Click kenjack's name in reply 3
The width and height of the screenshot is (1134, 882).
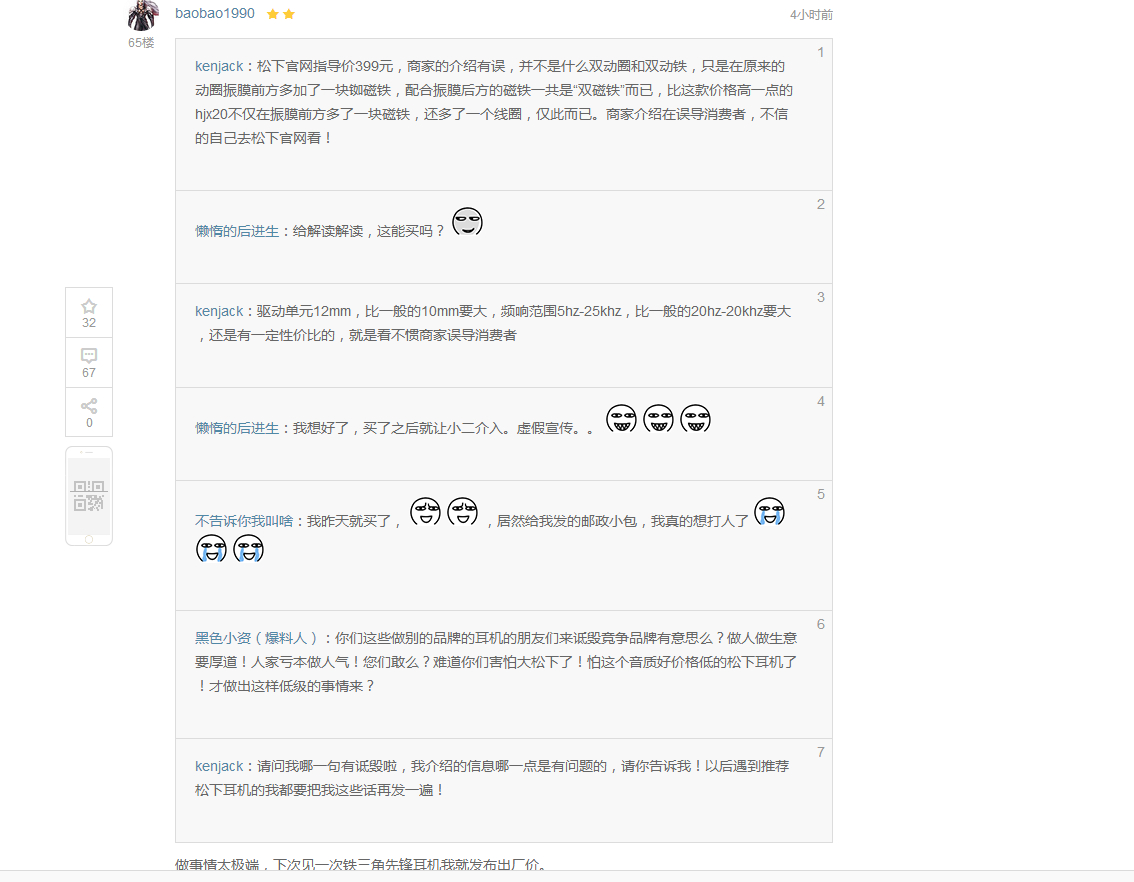(x=219, y=311)
